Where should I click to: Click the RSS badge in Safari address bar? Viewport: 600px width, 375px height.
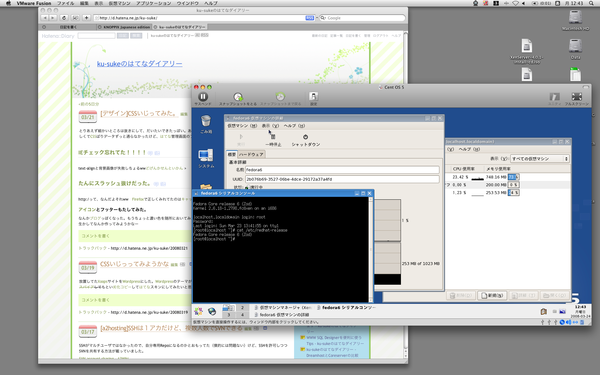[x=310, y=18]
